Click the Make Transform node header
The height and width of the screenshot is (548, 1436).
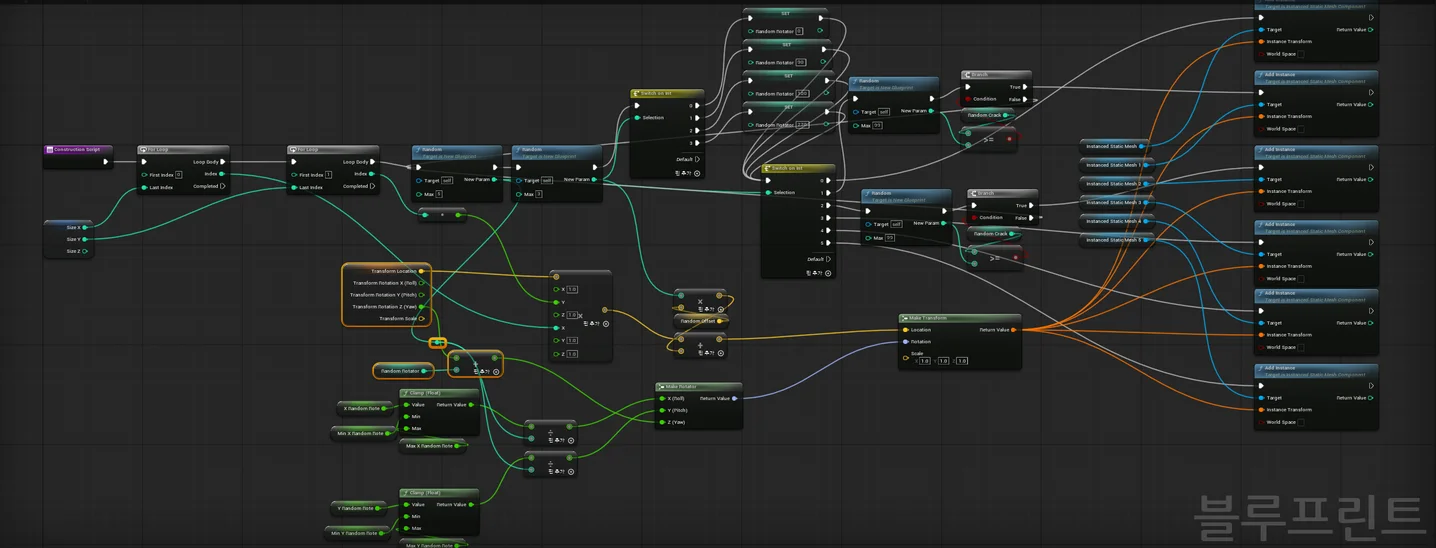958,318
